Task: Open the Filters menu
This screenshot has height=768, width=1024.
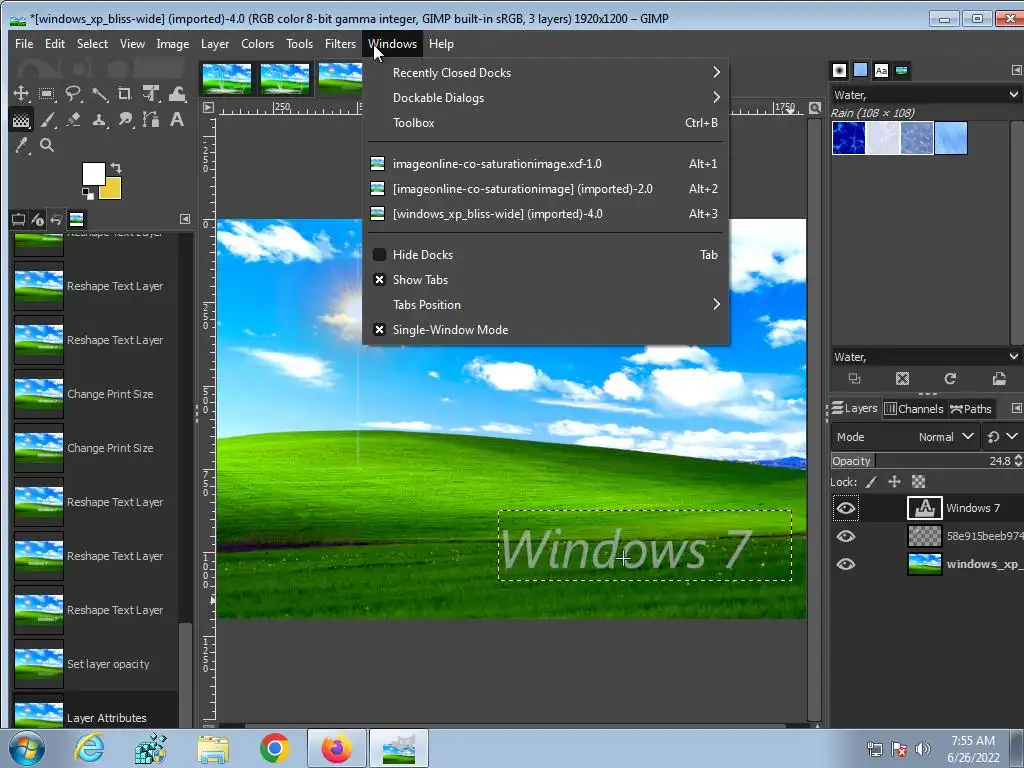Action: pos(340,44)
